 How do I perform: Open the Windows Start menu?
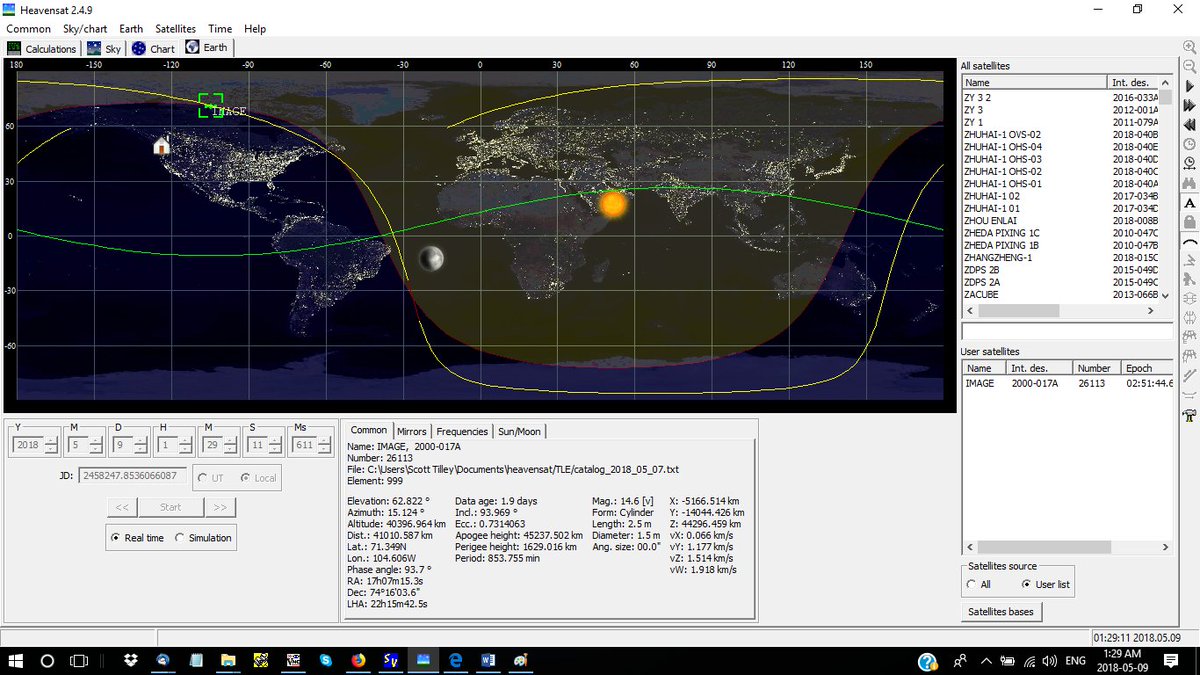tap(16, 661)
